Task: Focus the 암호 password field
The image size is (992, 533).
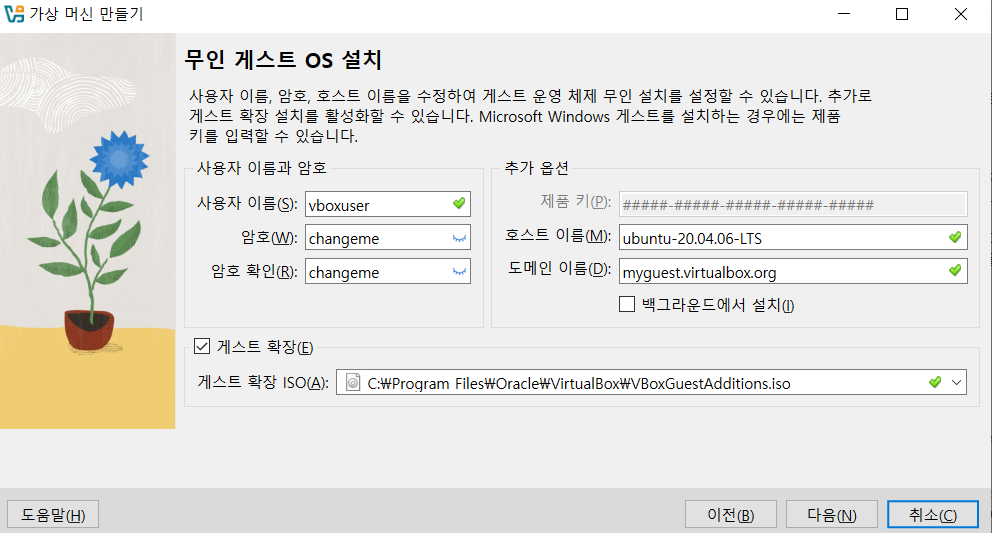Action: click(x=388, y=237)
